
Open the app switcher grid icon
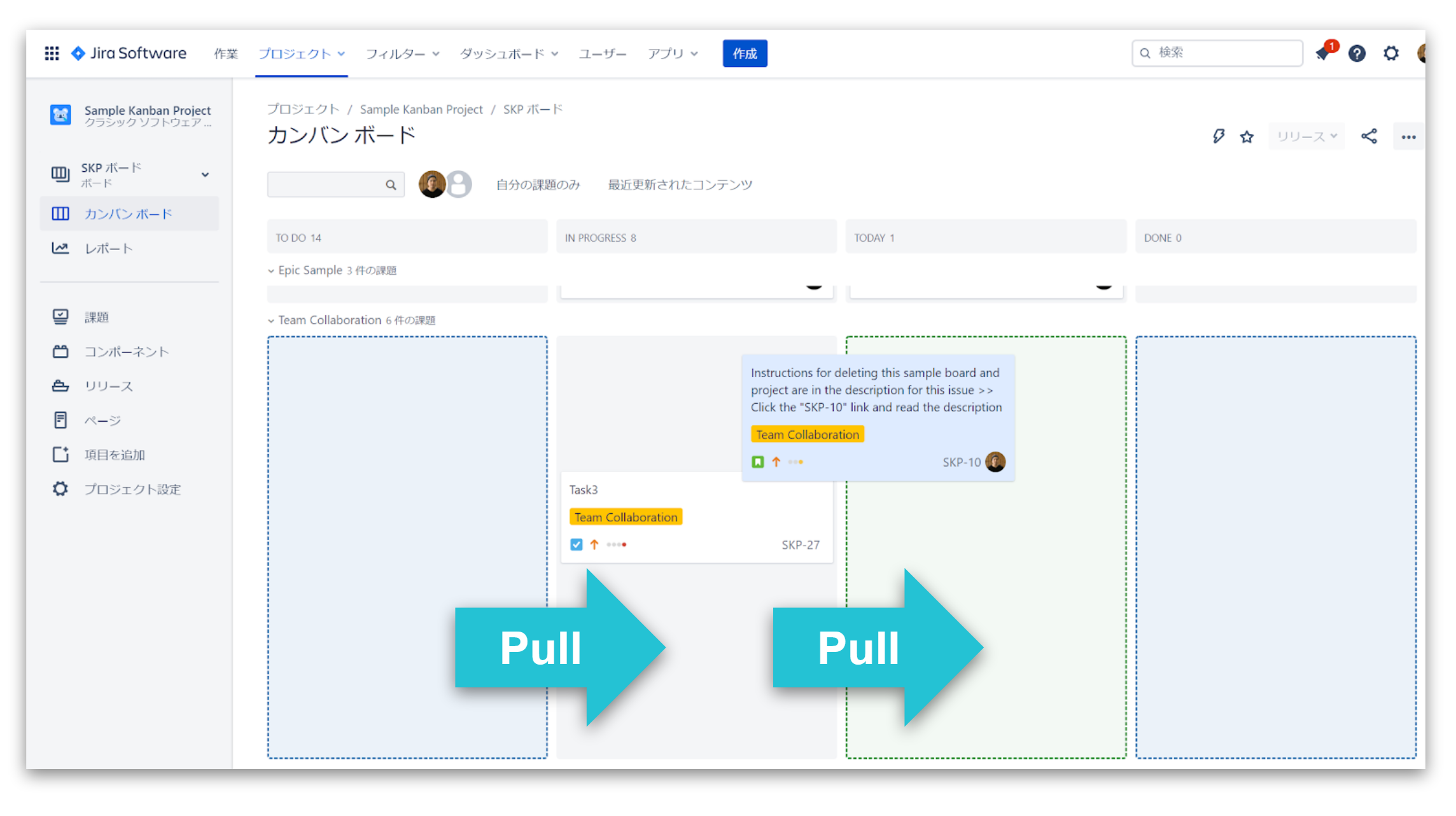(52, 53)
